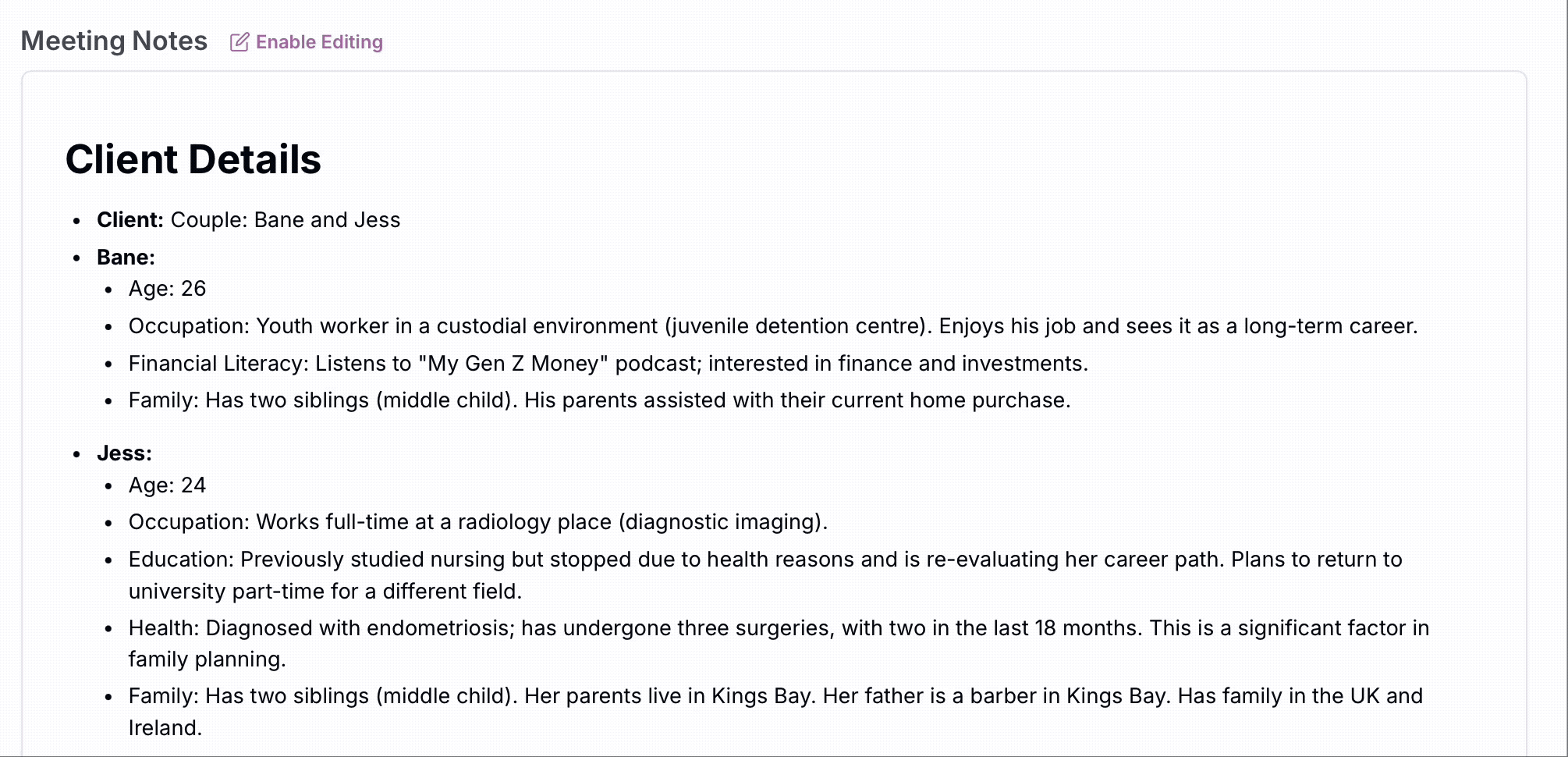This screenshot has height=757, width=1568.
Task: Click the Youth worker occupation line
Action: coord(773,326)
